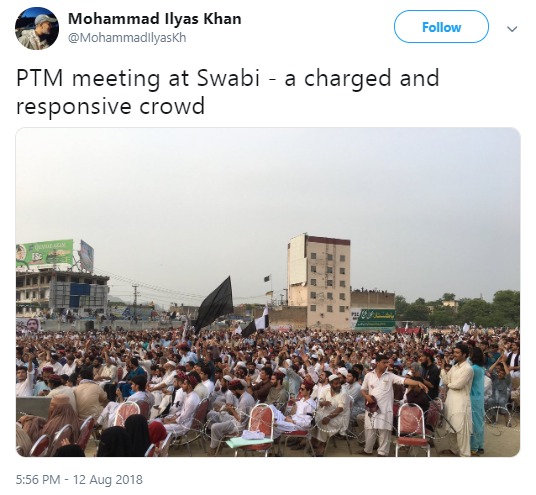Viewport: 536px width, 495px height.
Task: Open Mohammad Ilyas Khan's profile avatar
Action: coord(37,28)
